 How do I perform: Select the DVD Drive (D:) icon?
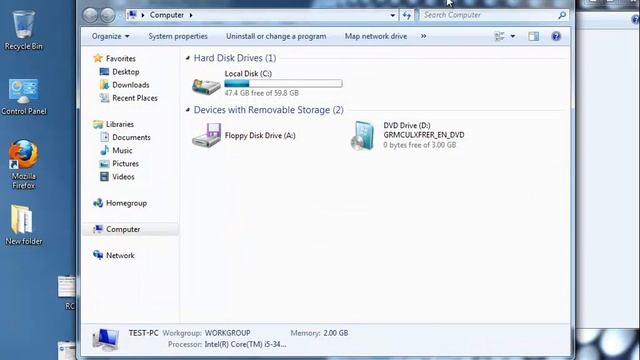coord(362,135)
